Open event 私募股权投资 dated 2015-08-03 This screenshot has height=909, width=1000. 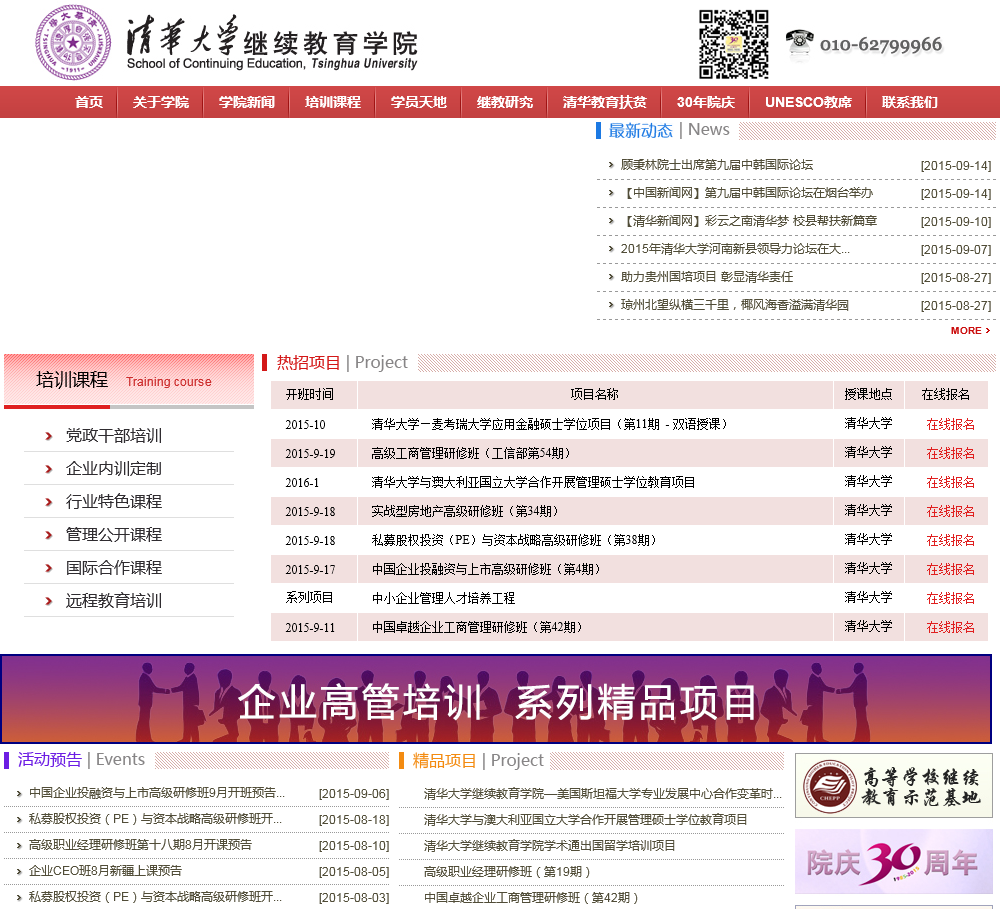click(x=155, y=897)
